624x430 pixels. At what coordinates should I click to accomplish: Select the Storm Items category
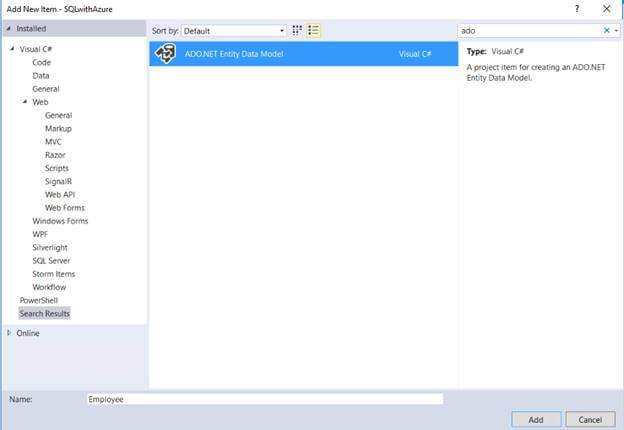click(54, 274)
